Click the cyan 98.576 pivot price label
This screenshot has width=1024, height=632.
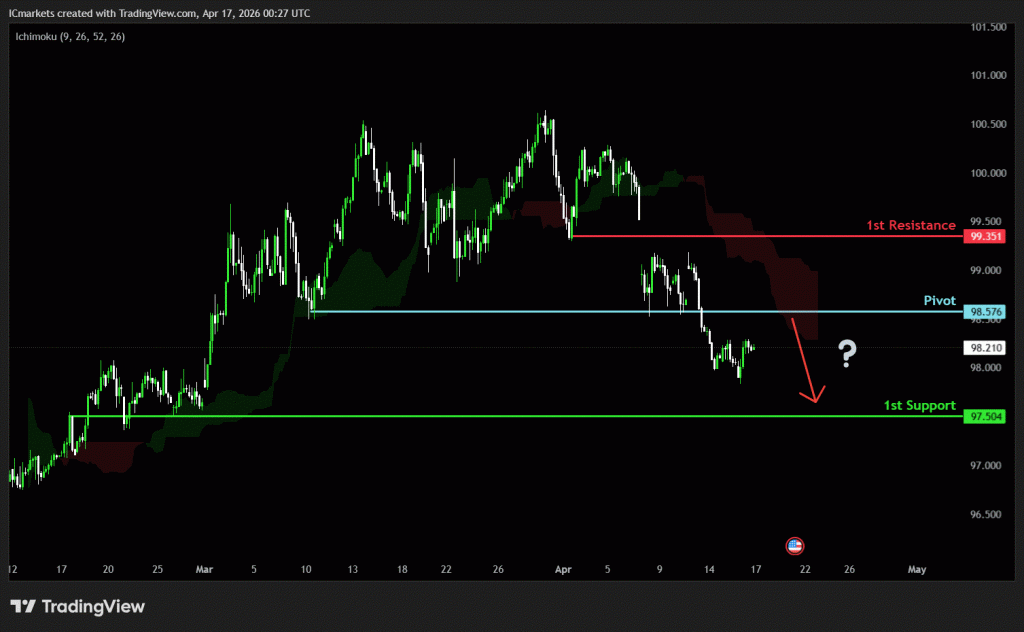[985, 312]
